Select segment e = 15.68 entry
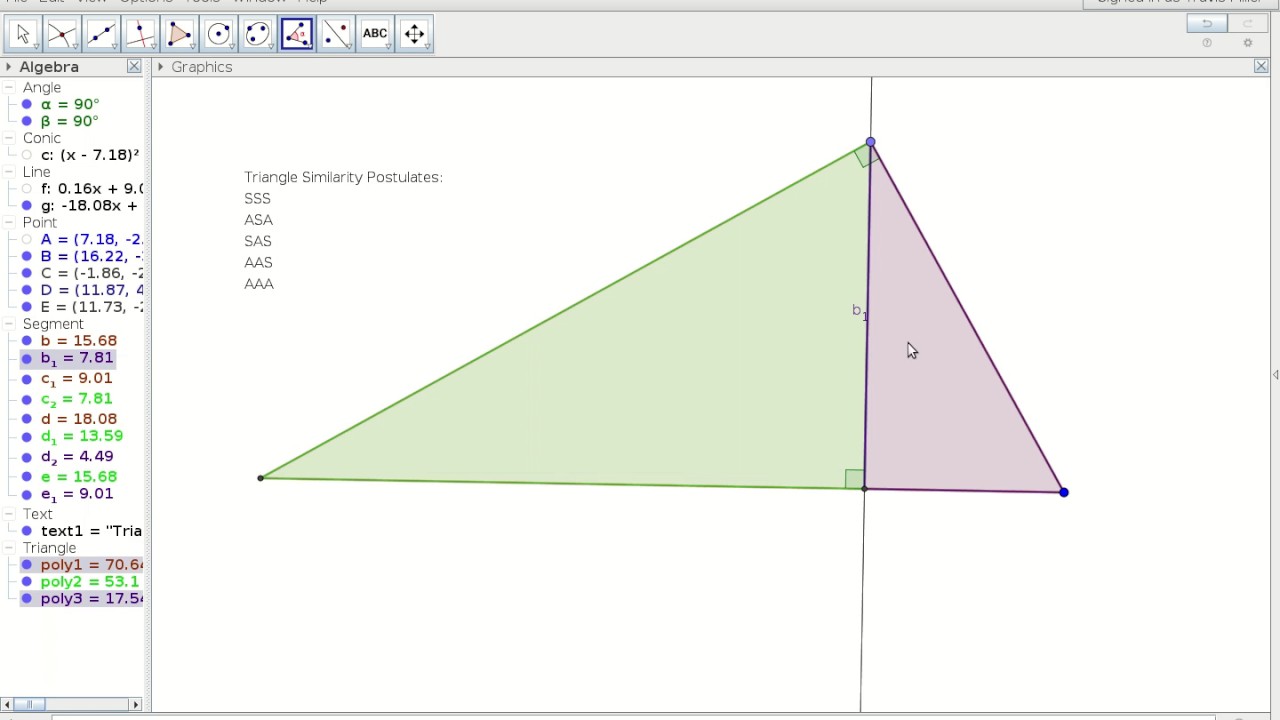The height and width of the screenshot is (720, 1280). (78, 477)
